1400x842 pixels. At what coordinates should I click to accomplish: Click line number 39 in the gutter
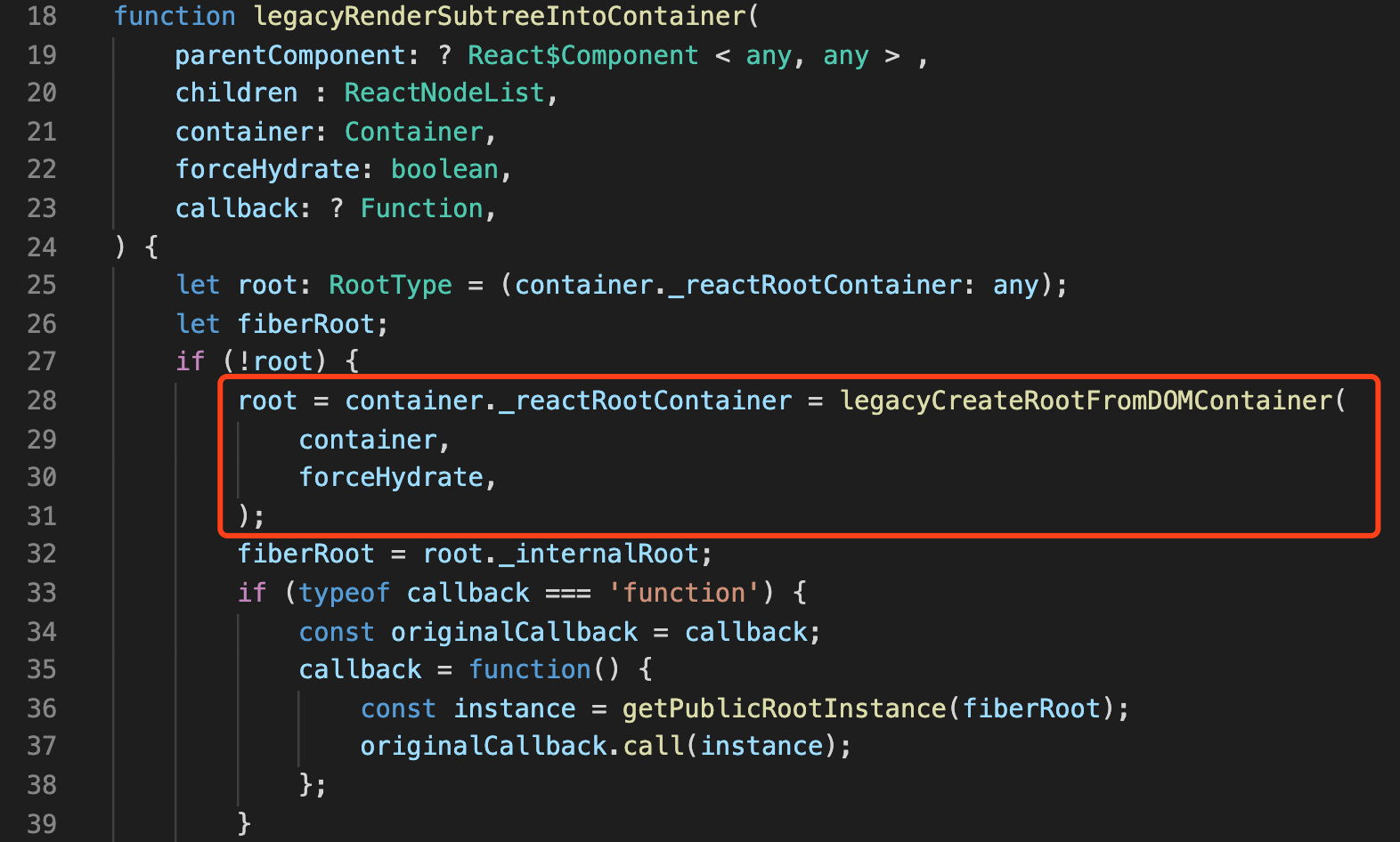[x=42, y=823]
